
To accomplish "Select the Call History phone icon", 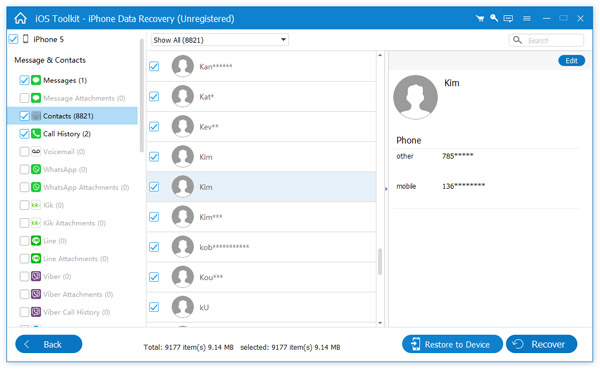I will pyautogui.click(x=36, y=134).
